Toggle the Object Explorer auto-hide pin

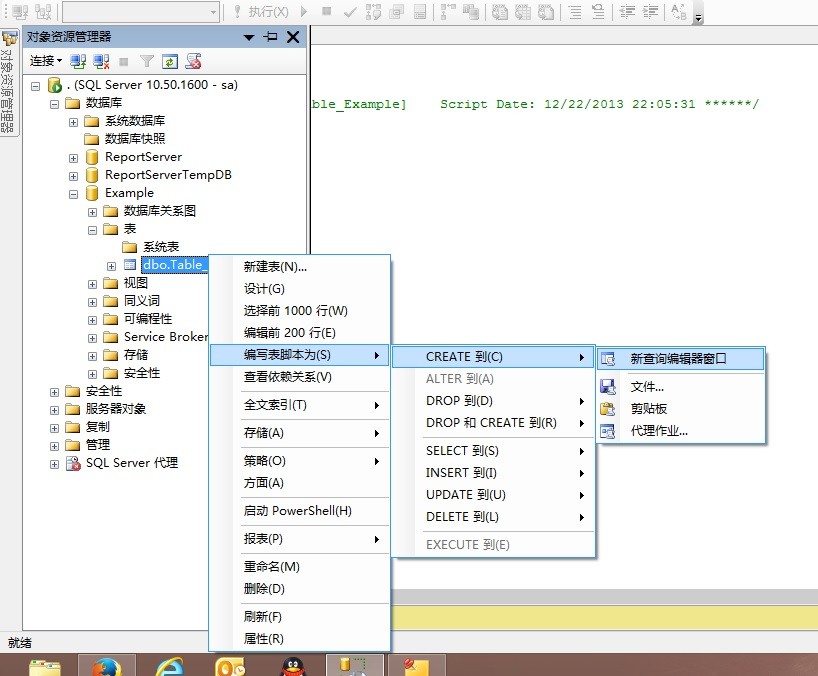point(271,37)
